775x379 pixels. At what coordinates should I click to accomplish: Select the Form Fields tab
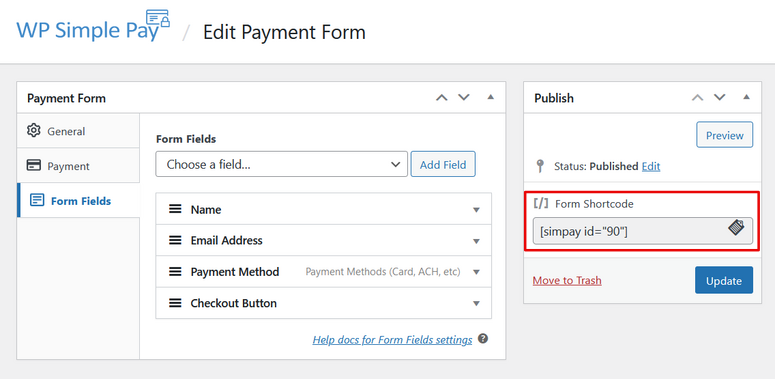point(79,200)
